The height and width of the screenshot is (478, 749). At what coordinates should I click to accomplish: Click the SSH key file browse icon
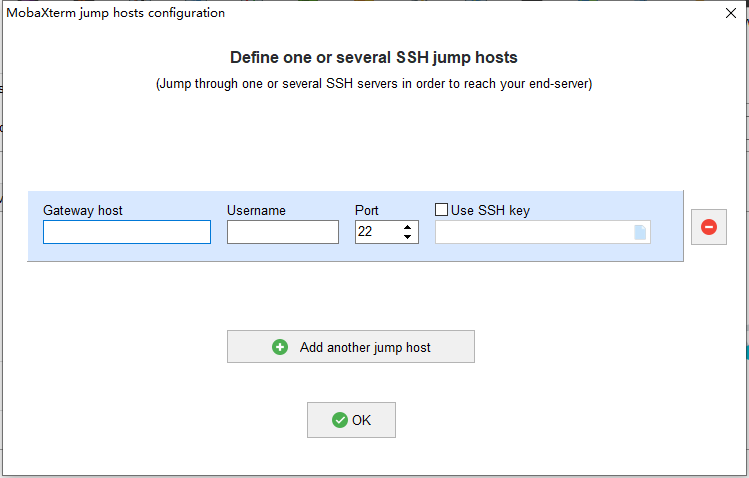[x=640, y=232]
